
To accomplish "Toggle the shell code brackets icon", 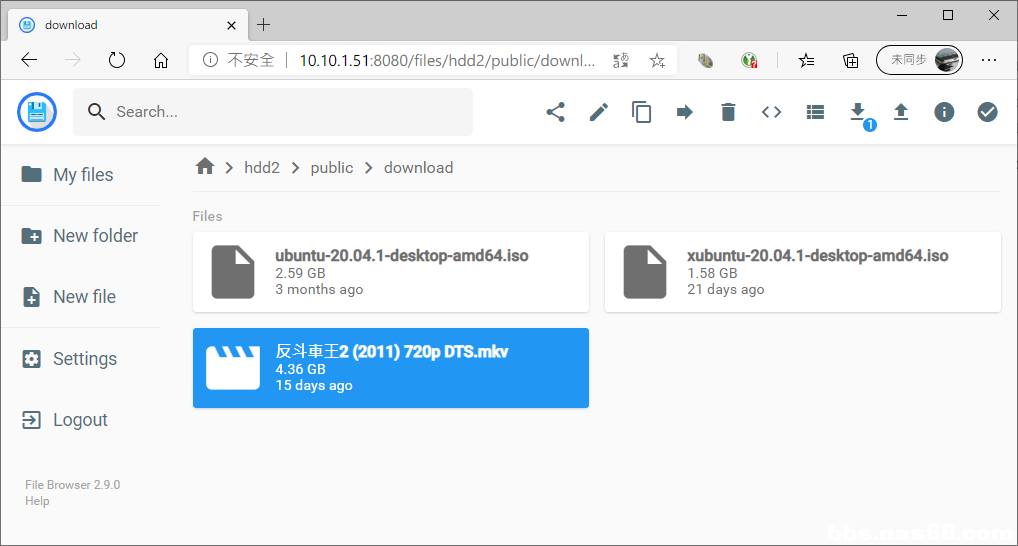I will click(x=771, y=112).
